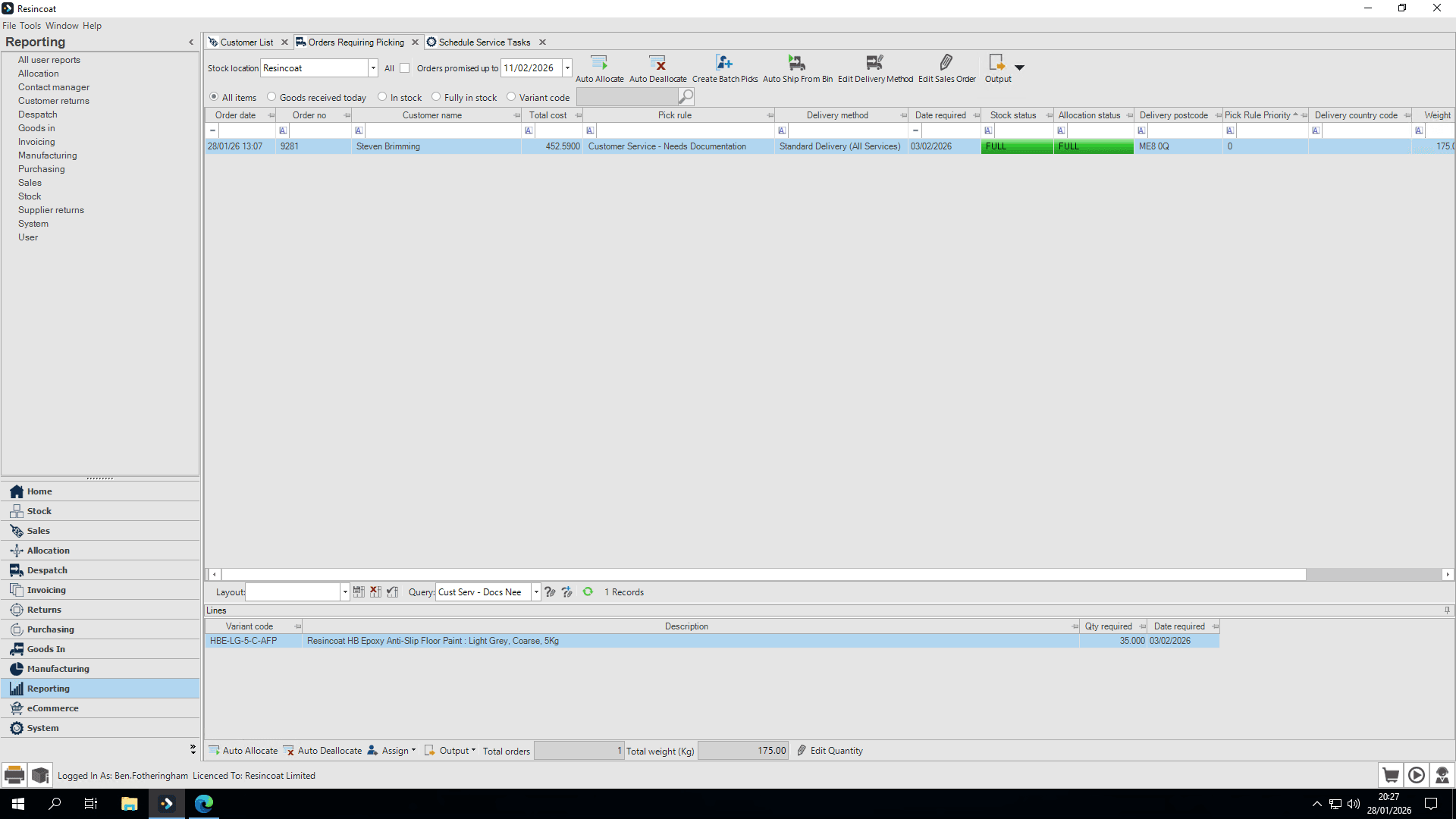Image resolution: width=1456 pixels, height=819 pixels.
Task: Open the Orders promised up to date picker
Action: (x=567, y=68)
